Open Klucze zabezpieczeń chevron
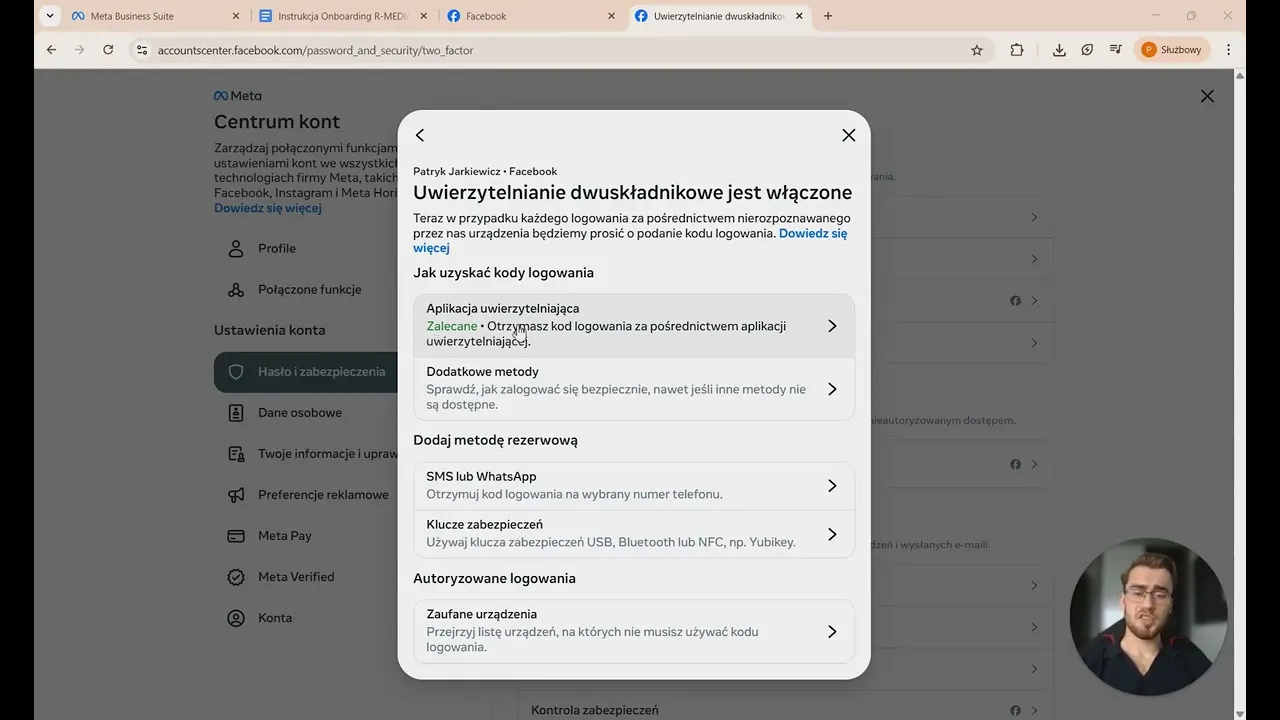This screenshot has height=720, width=1280. 832,534
